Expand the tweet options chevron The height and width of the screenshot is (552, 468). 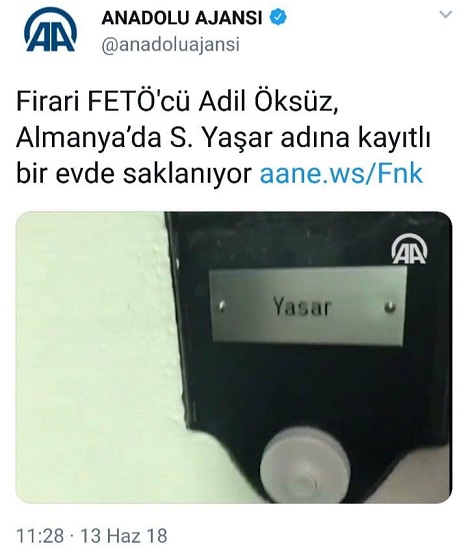pos(446,15)
